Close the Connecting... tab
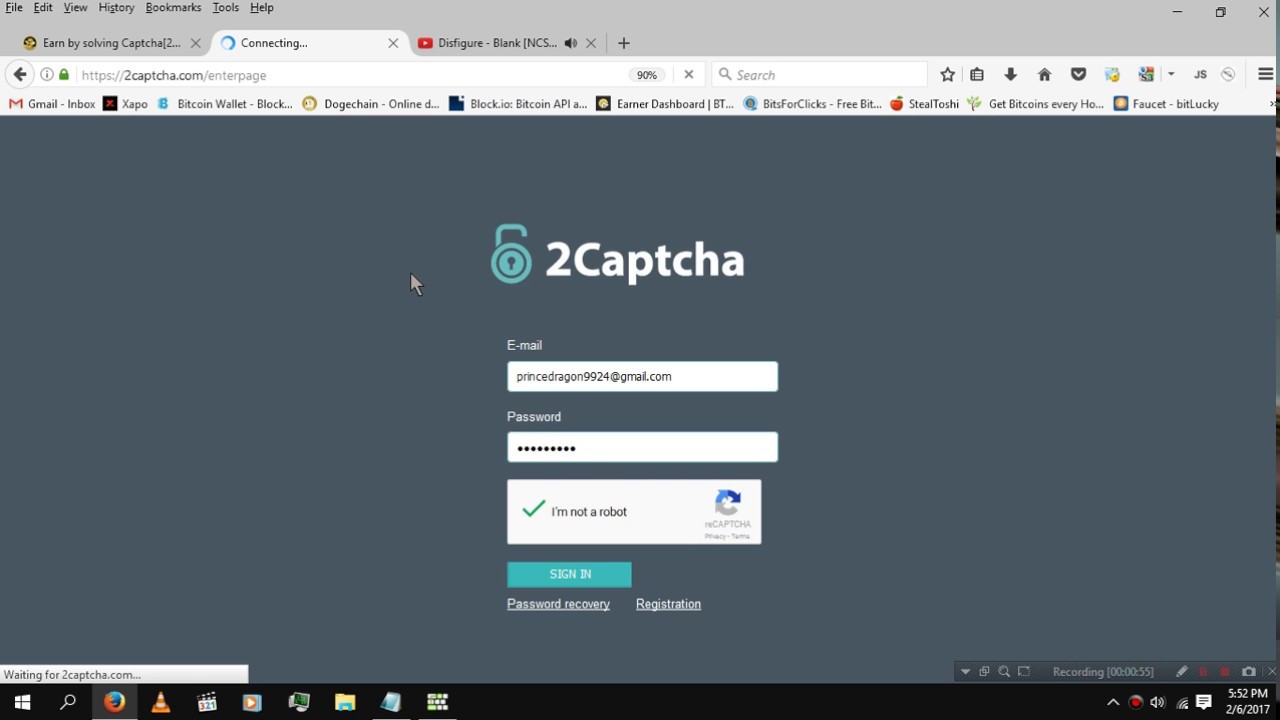Viewport: 1280px width, 720px height. point(393,43)
